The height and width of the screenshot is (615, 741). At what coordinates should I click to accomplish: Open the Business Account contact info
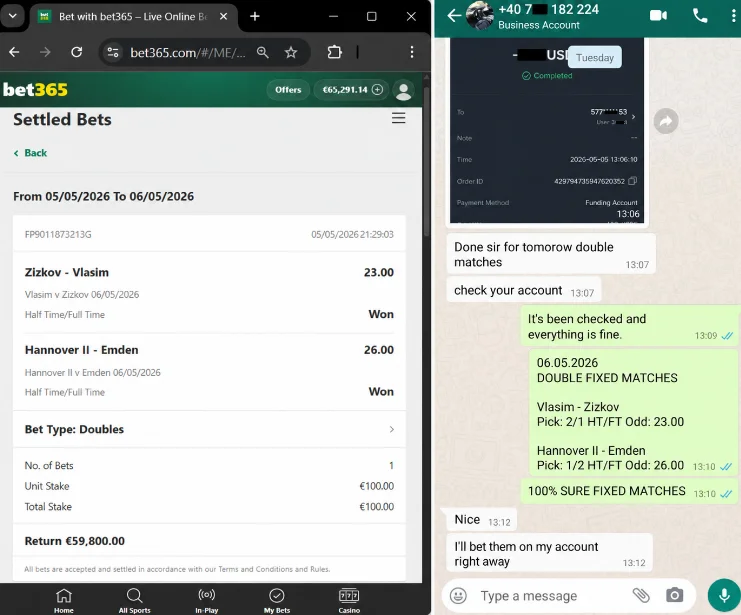[x=548, y=17]
